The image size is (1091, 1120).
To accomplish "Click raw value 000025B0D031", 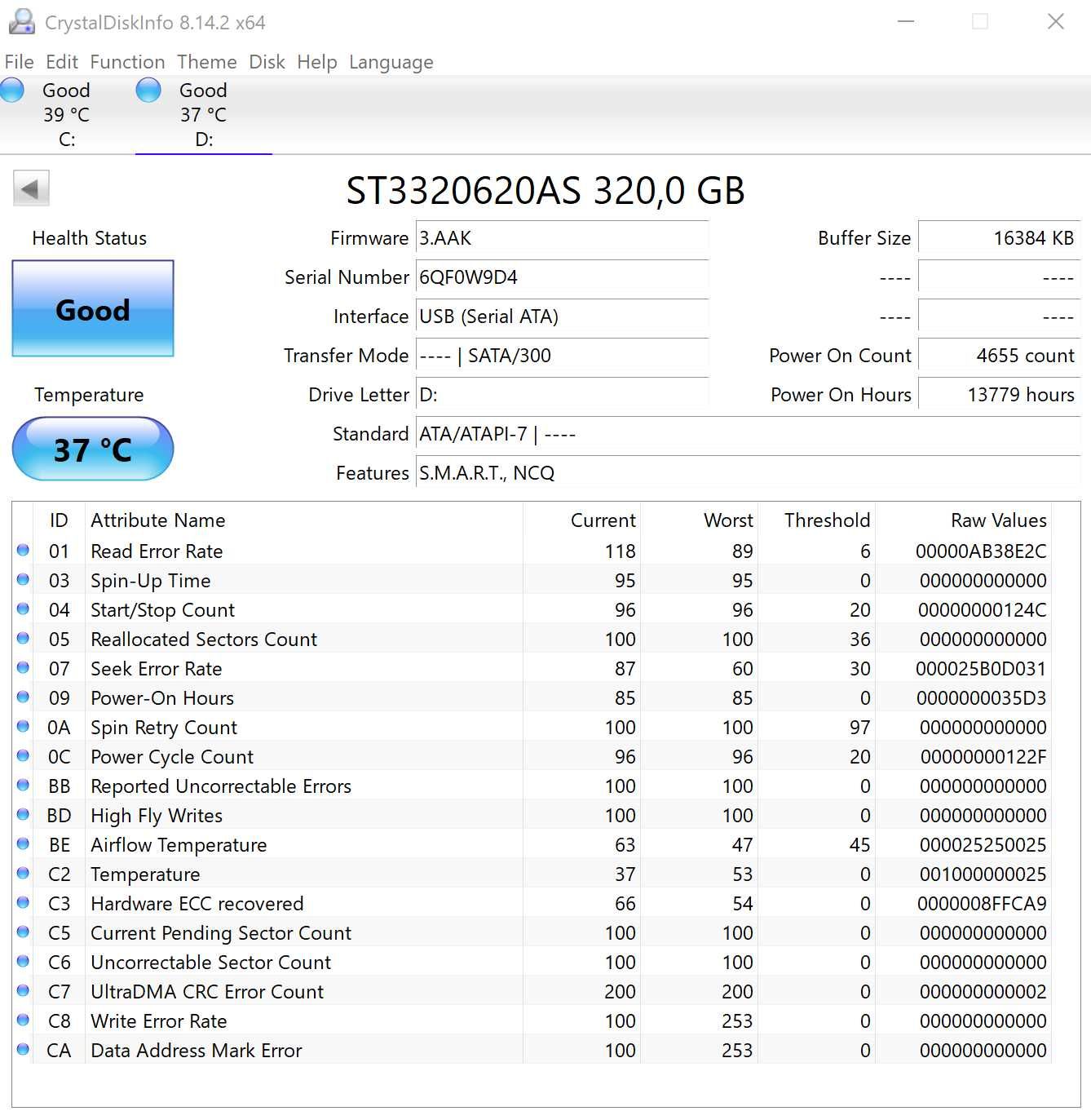I will click(981, 669).
